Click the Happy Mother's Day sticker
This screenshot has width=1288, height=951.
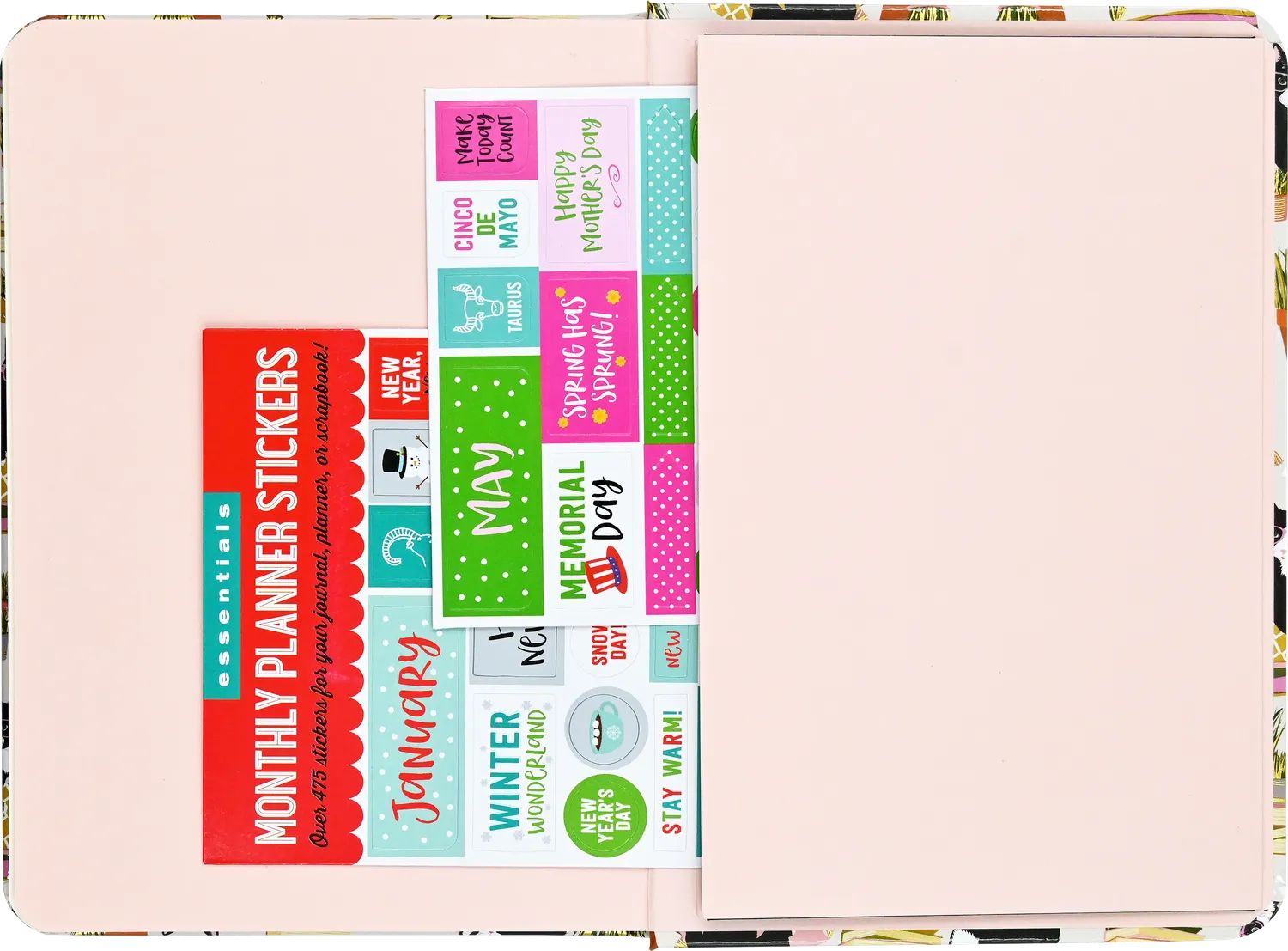tap(589, 184)
